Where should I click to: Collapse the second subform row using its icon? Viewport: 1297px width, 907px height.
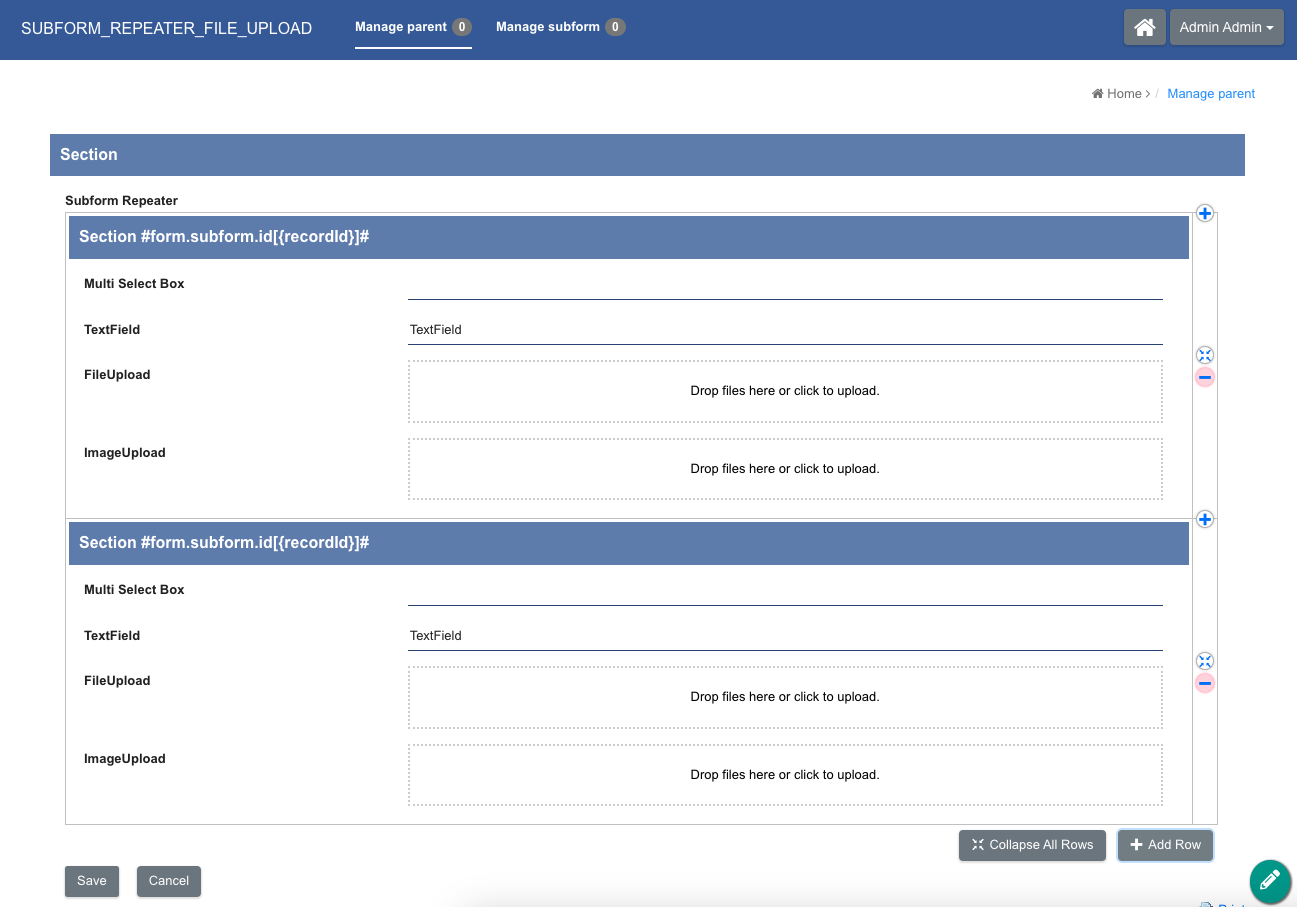[1205, 661]
